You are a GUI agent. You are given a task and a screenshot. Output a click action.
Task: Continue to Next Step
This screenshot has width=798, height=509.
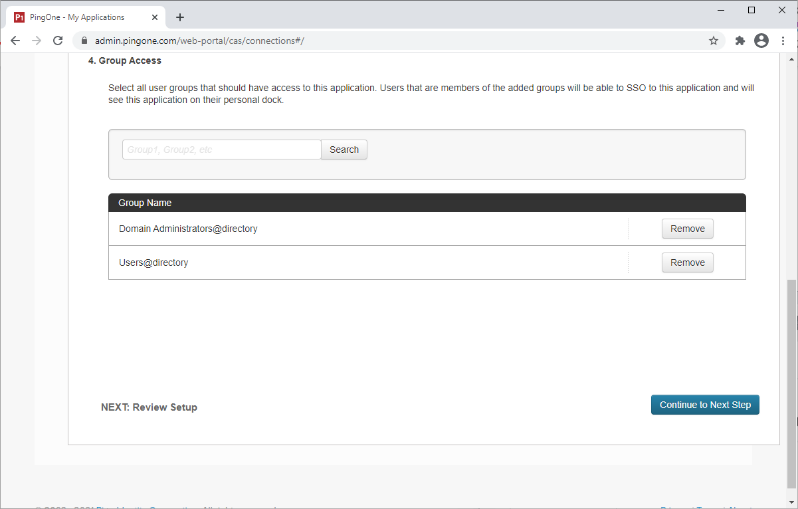coord(705,405)
